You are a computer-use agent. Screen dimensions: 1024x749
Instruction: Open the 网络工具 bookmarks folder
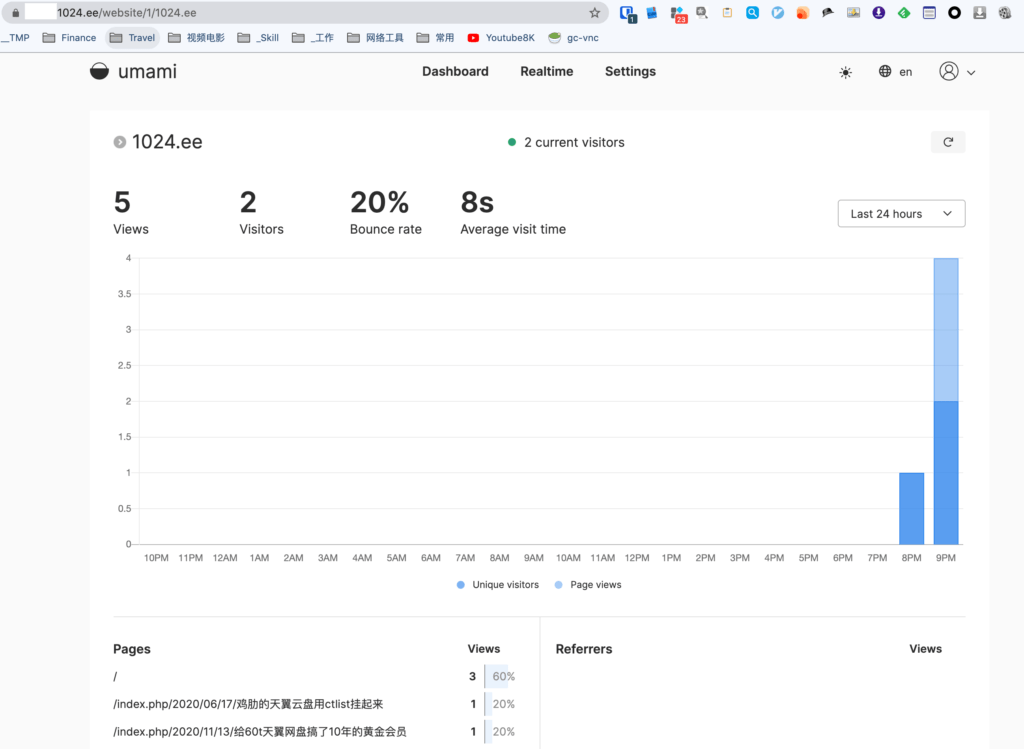[x=375, y=38]
